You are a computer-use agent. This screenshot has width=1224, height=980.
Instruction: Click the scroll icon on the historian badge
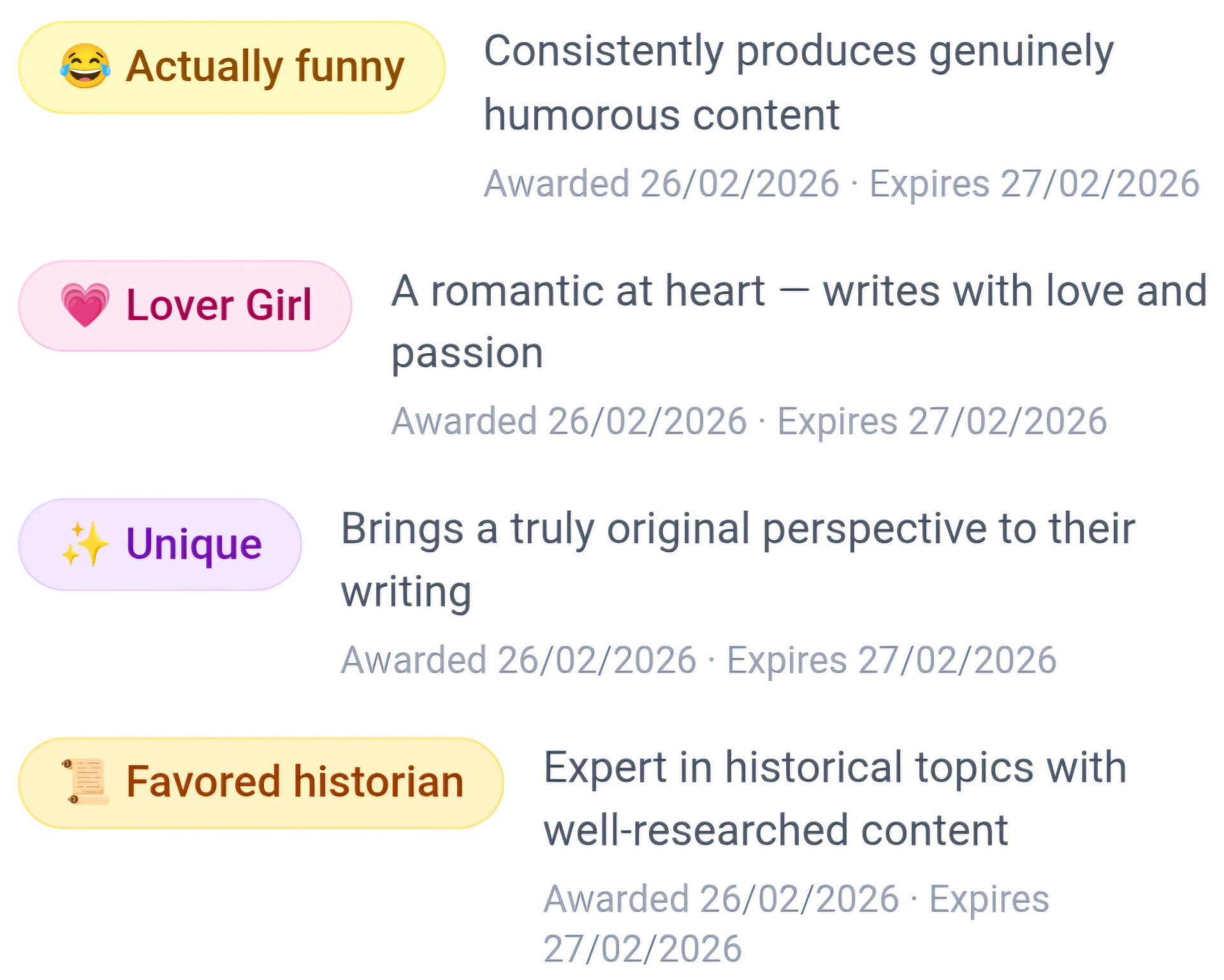click(85, 782)
